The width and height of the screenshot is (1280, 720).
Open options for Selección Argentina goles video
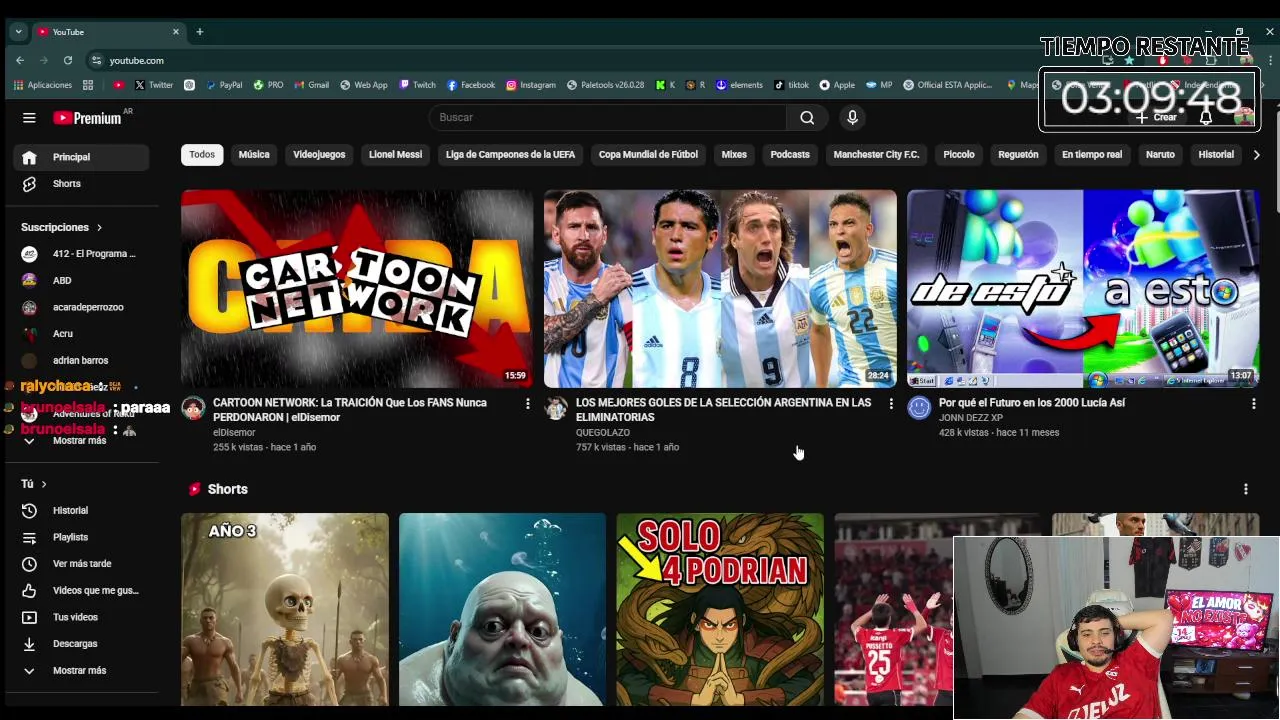click(891, 403)
